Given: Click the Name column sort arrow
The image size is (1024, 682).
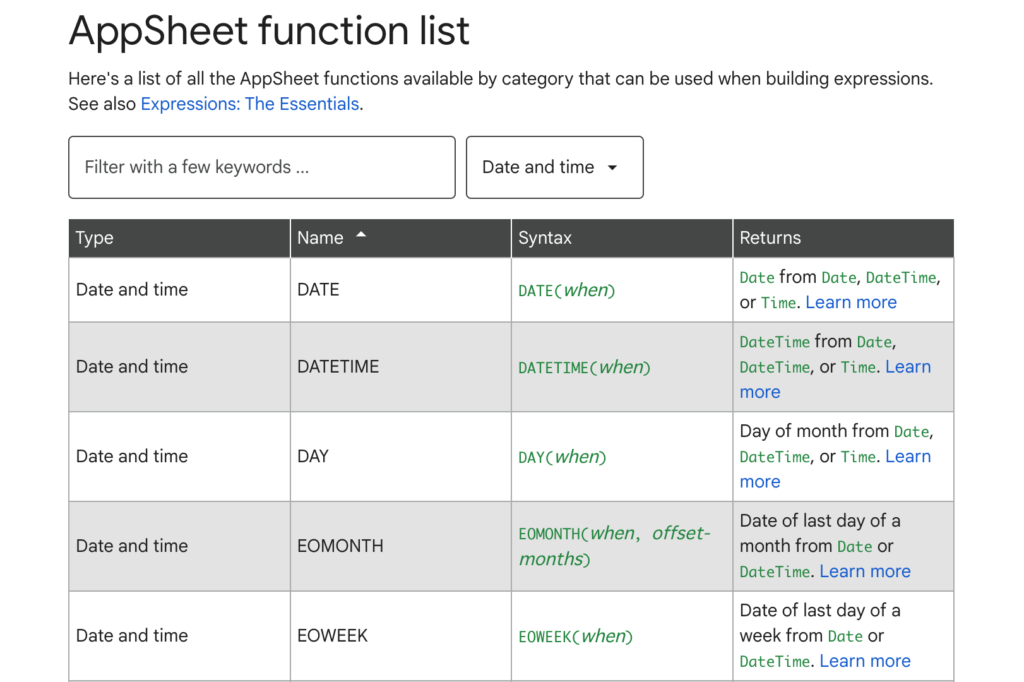Looking at the screenshot, I should point(361,235).
